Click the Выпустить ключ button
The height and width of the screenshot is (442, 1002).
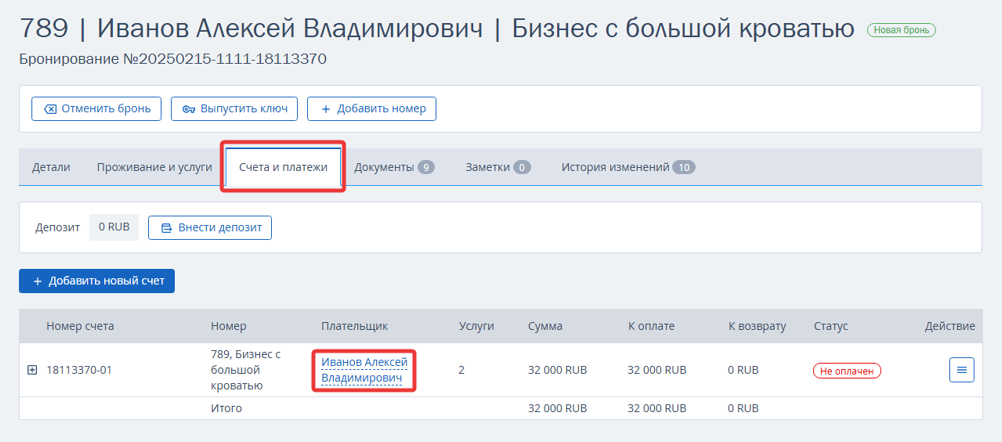(x=234, y=109)
